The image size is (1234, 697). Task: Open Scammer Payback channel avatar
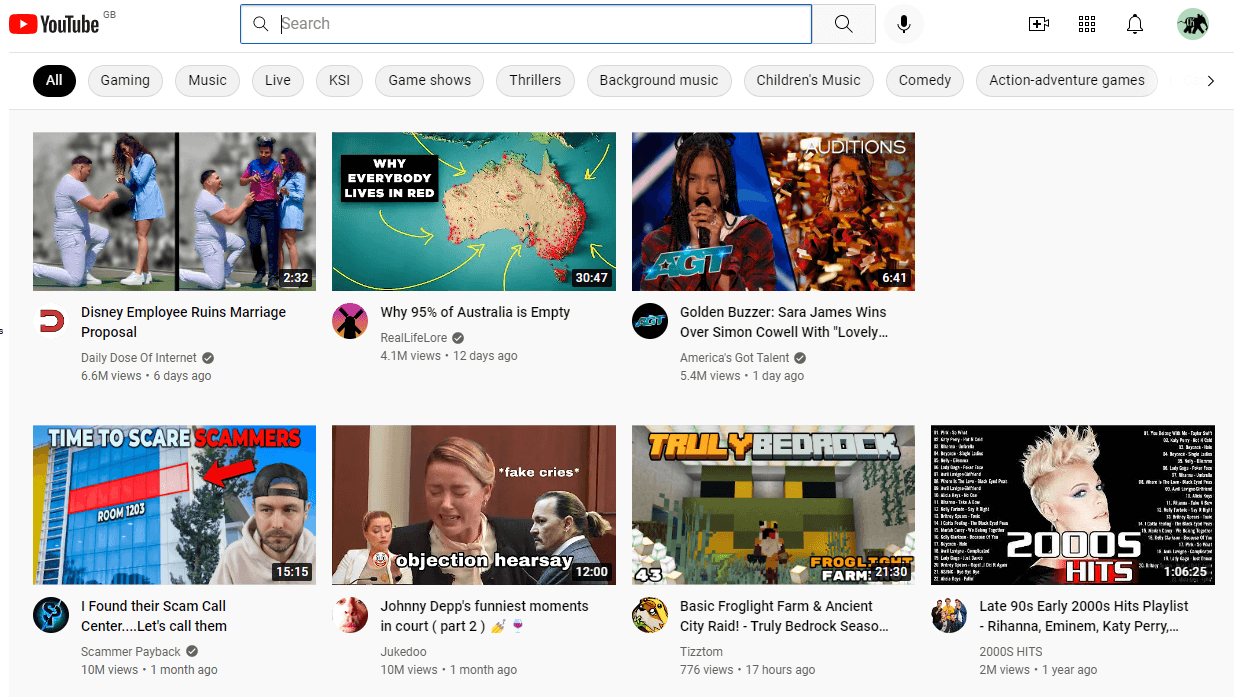(50, 615)
